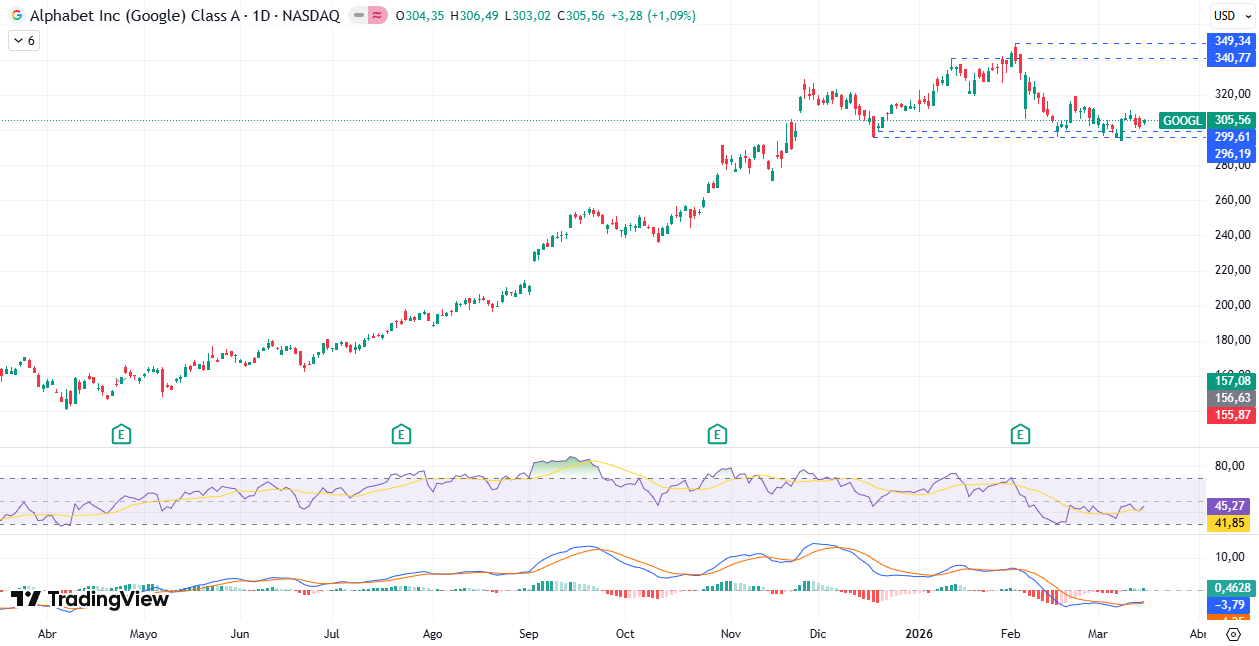Click the 296,19 price level label
The image size is (1259, 646).
1233,154
